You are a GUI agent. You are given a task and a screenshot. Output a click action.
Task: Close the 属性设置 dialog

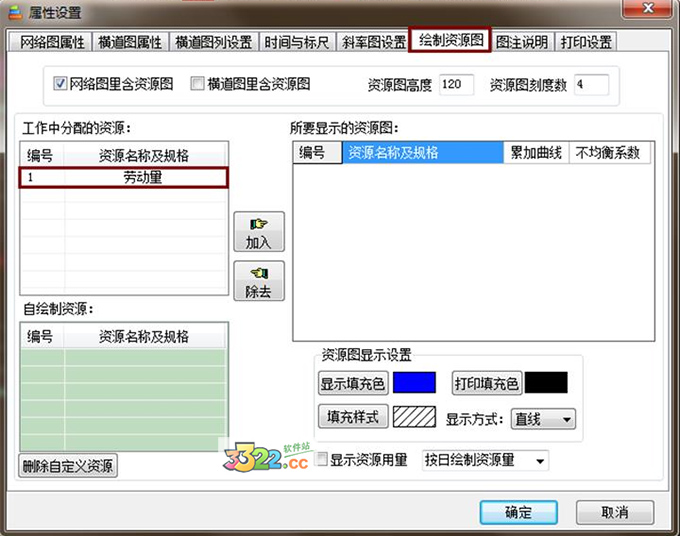[x=648, y=9]
